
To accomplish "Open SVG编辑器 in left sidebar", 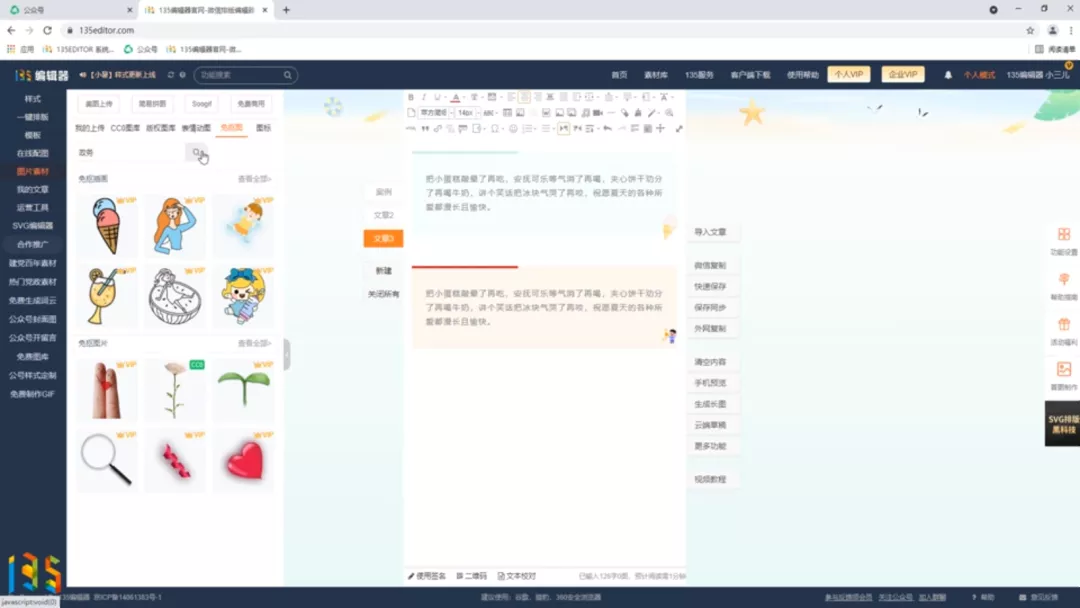I will point(32,226).
